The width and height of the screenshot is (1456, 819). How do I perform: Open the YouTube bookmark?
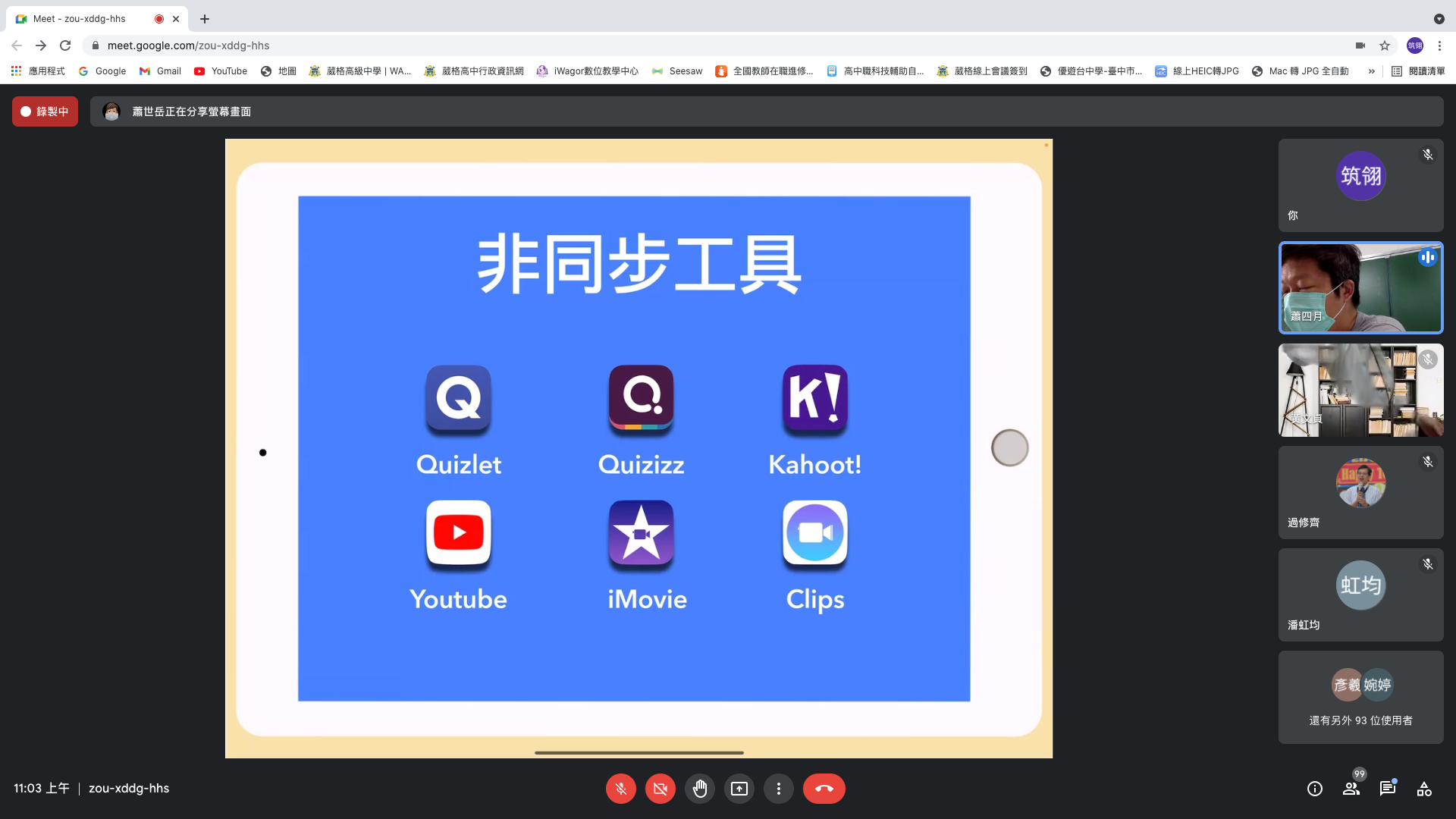(x=221, y=71)
